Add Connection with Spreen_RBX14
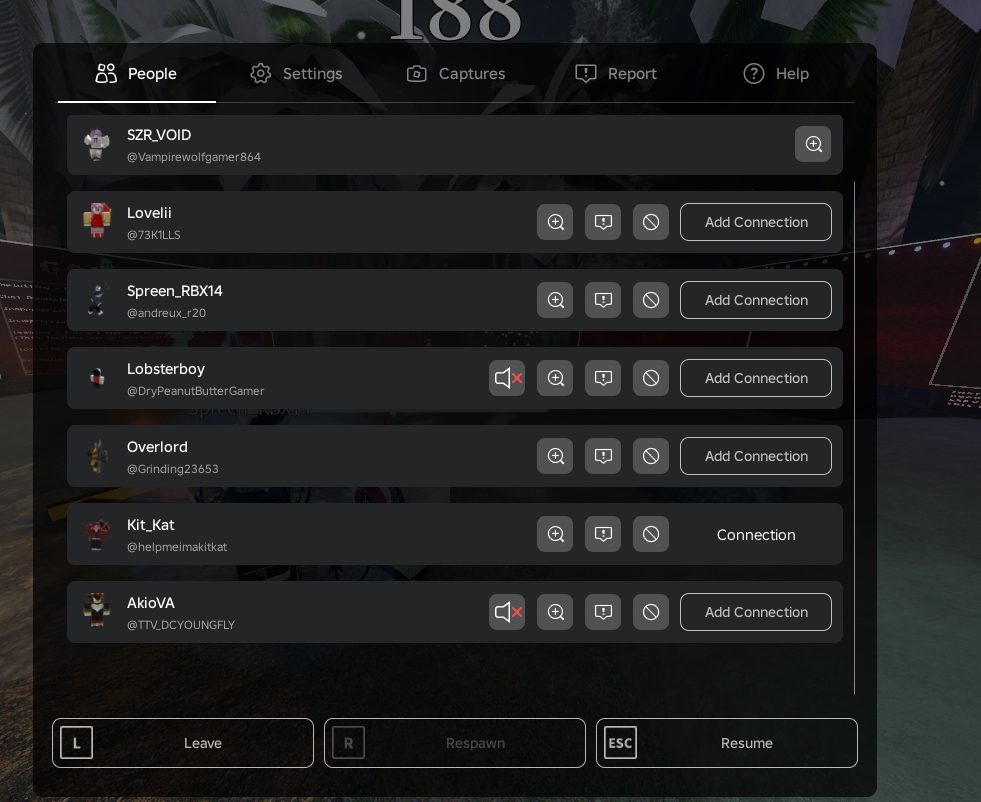The image size is (981, 802). [756, 300]
